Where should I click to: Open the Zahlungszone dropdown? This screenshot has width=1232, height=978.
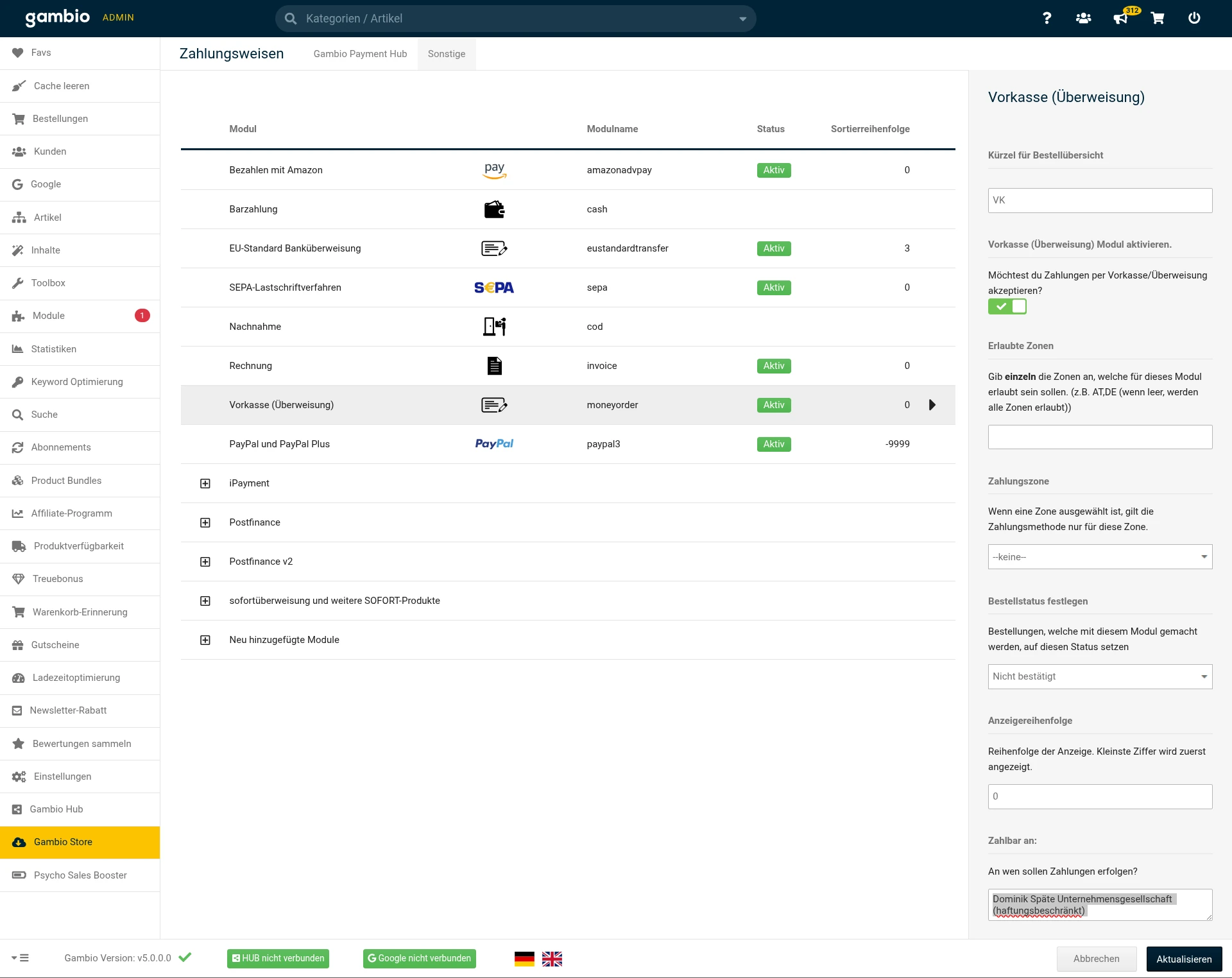[1100, 557]
